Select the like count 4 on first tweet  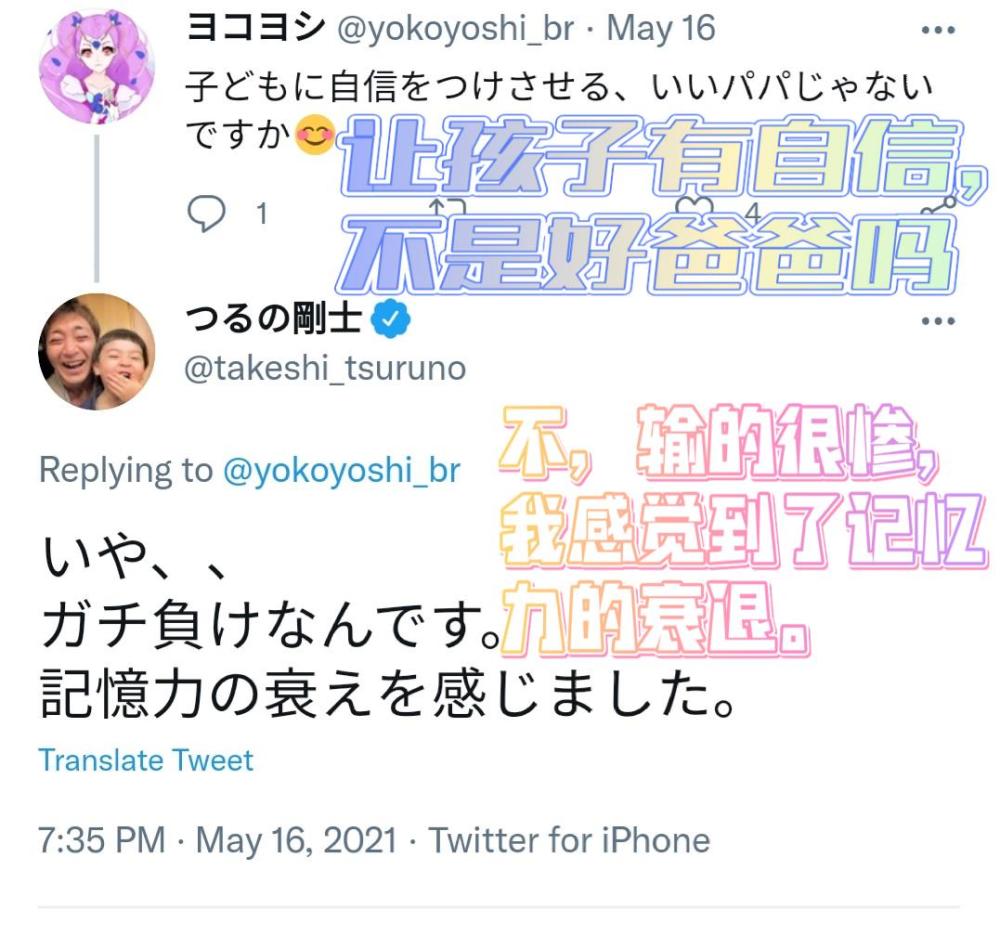(x=753, y=213)
